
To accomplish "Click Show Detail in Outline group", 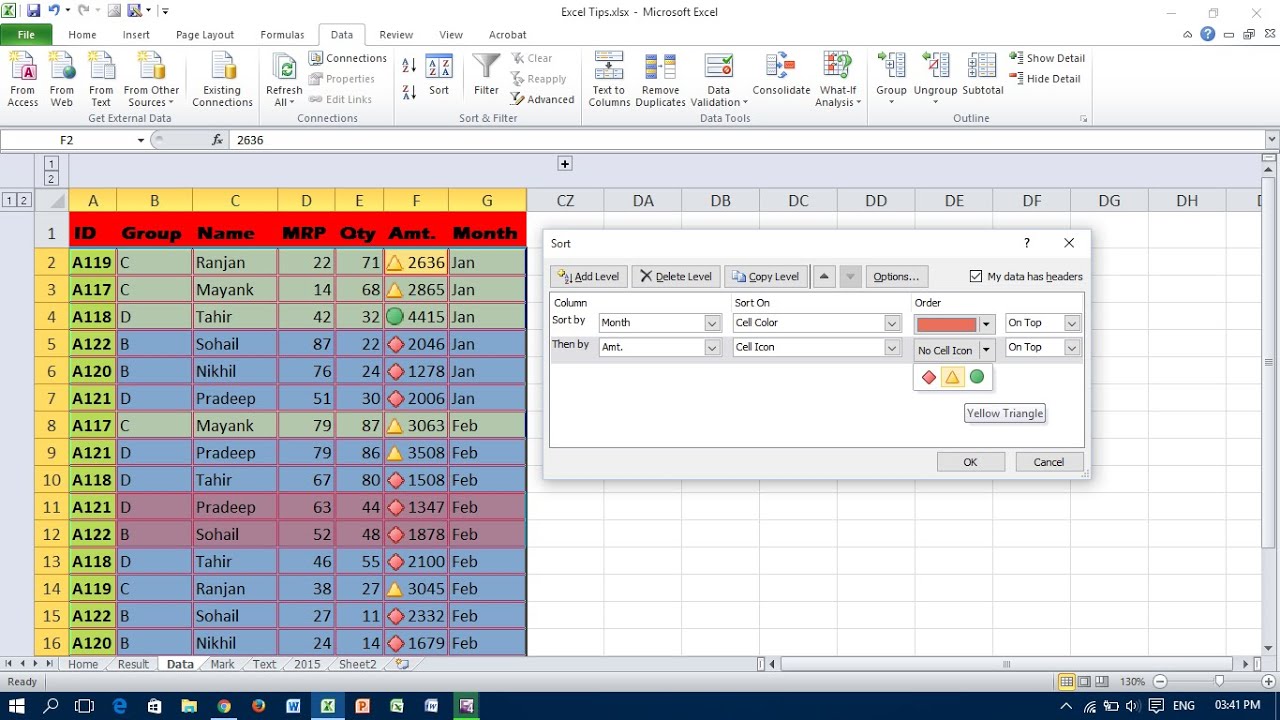I will tap(1047, 58).
